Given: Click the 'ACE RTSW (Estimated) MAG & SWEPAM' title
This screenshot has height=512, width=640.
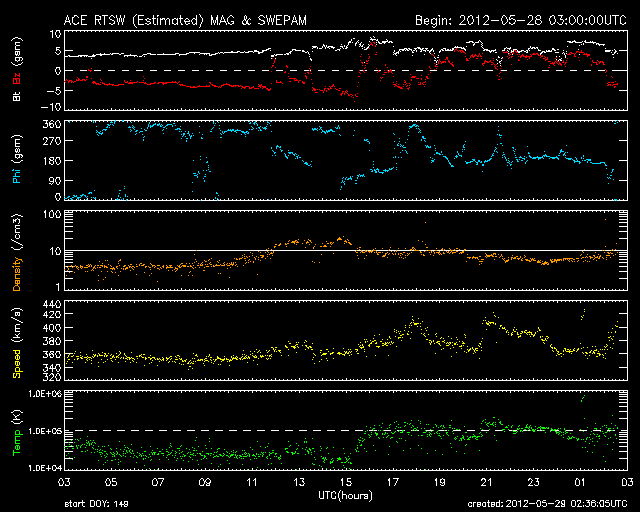Looking at the screenshot, I should [x=185, y=20].
